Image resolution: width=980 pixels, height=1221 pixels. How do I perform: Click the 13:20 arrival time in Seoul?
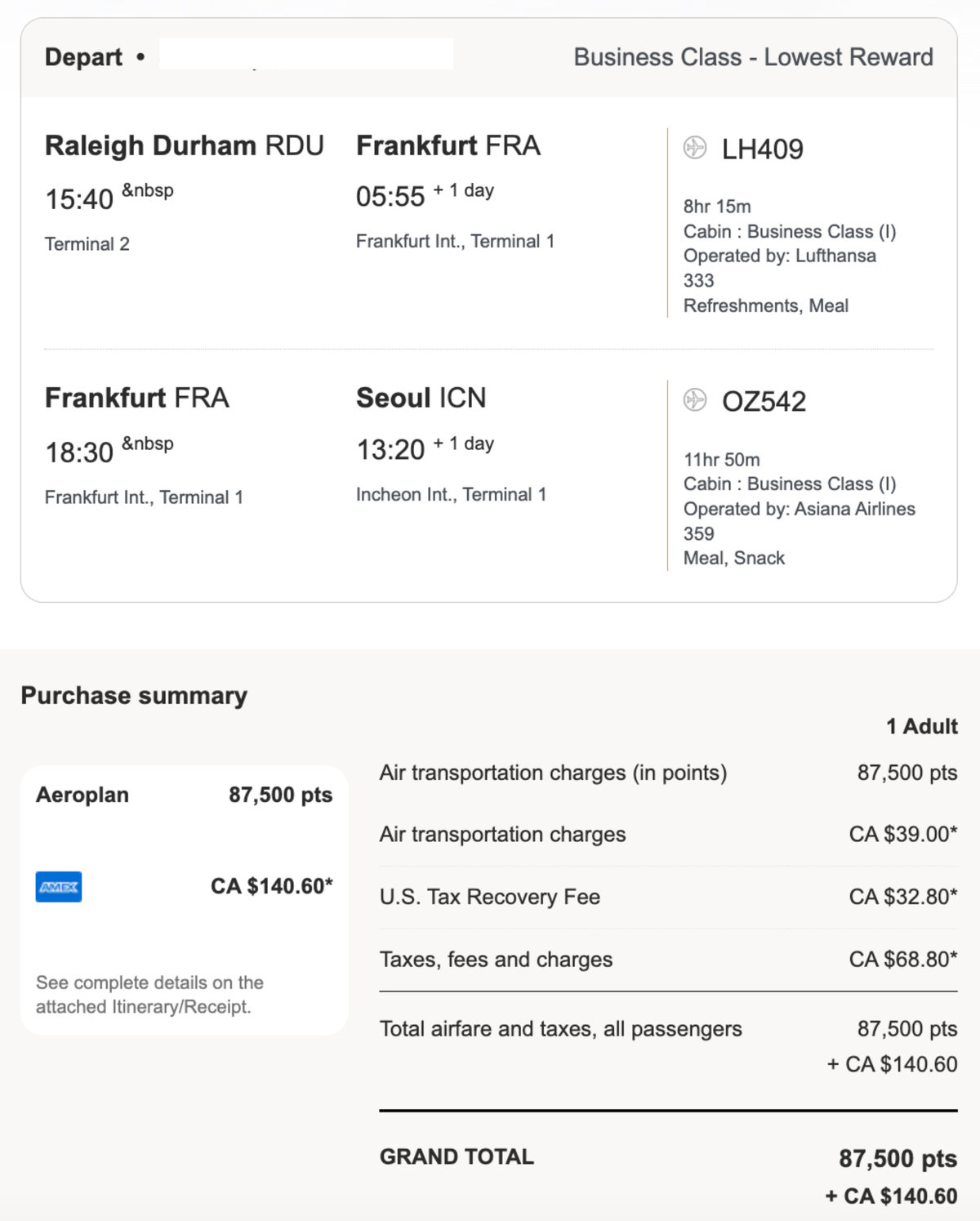point(390,449)
